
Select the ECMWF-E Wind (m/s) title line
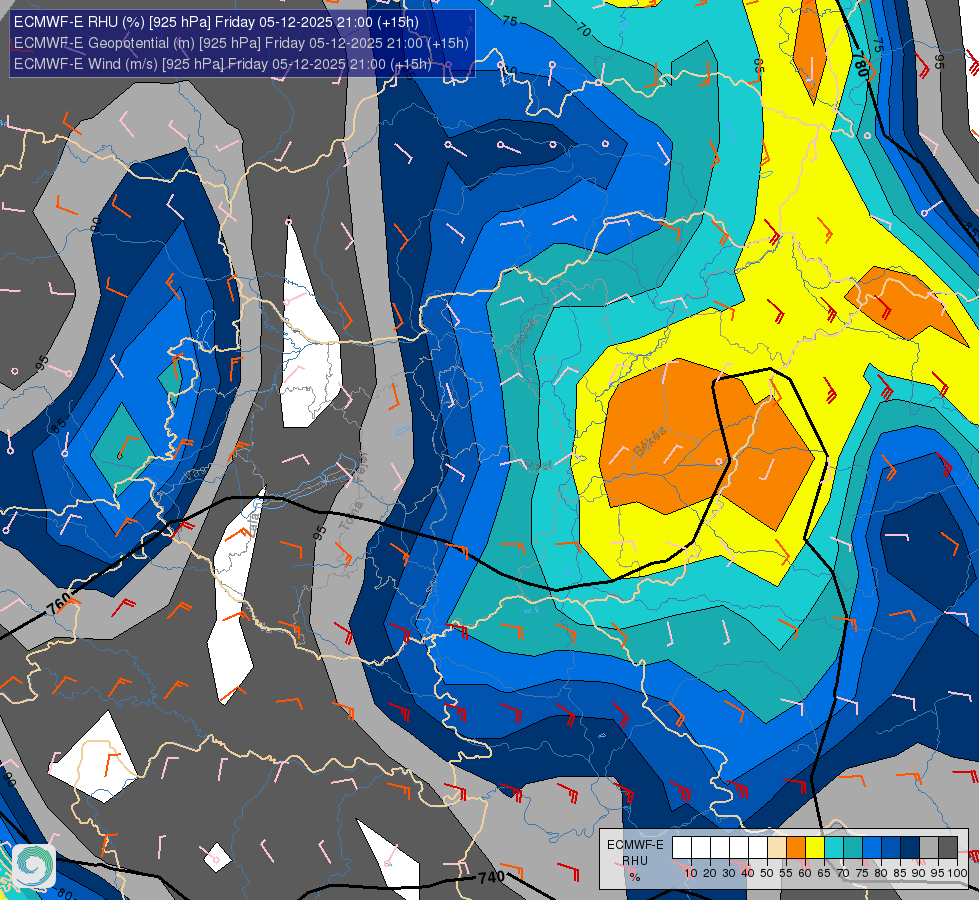click(222, 64)
